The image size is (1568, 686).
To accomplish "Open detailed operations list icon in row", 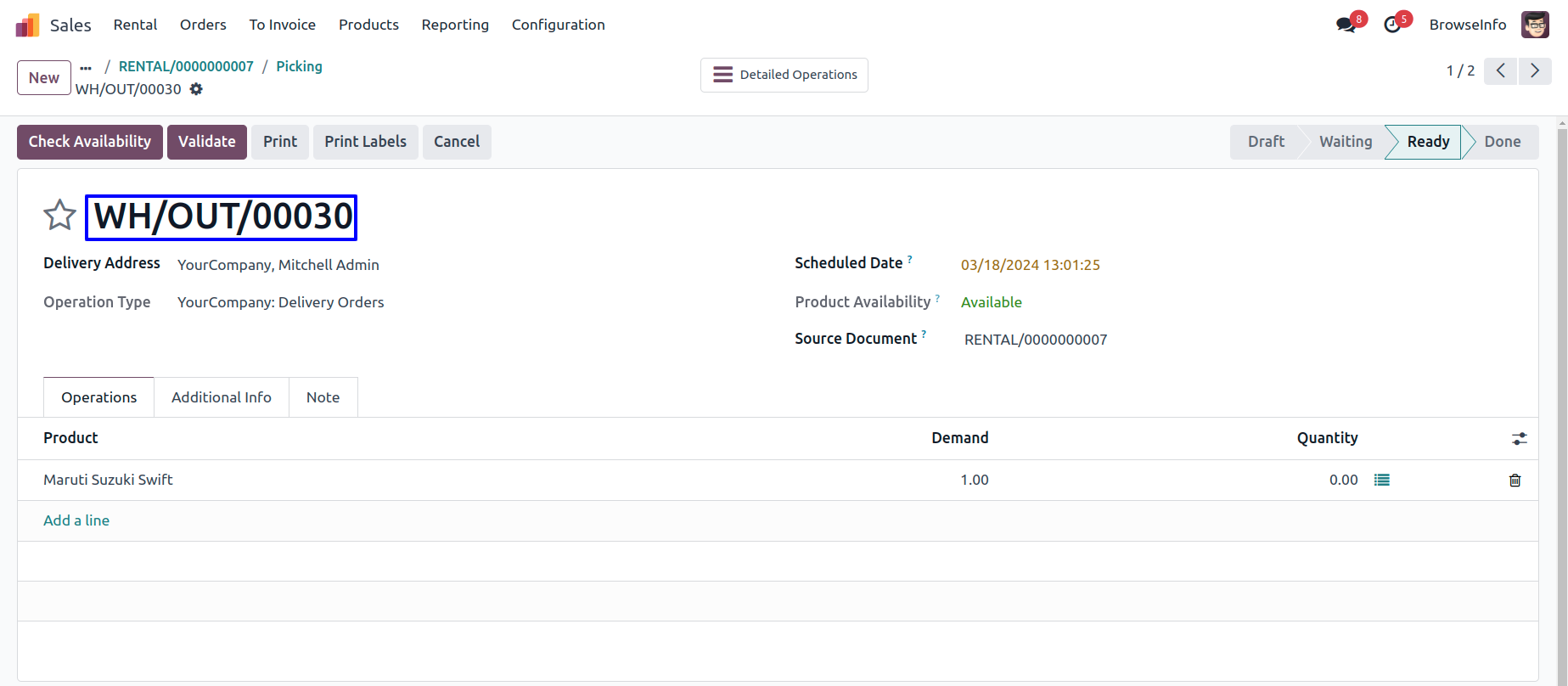I will pyautogui.click(x=1382, y=481).
